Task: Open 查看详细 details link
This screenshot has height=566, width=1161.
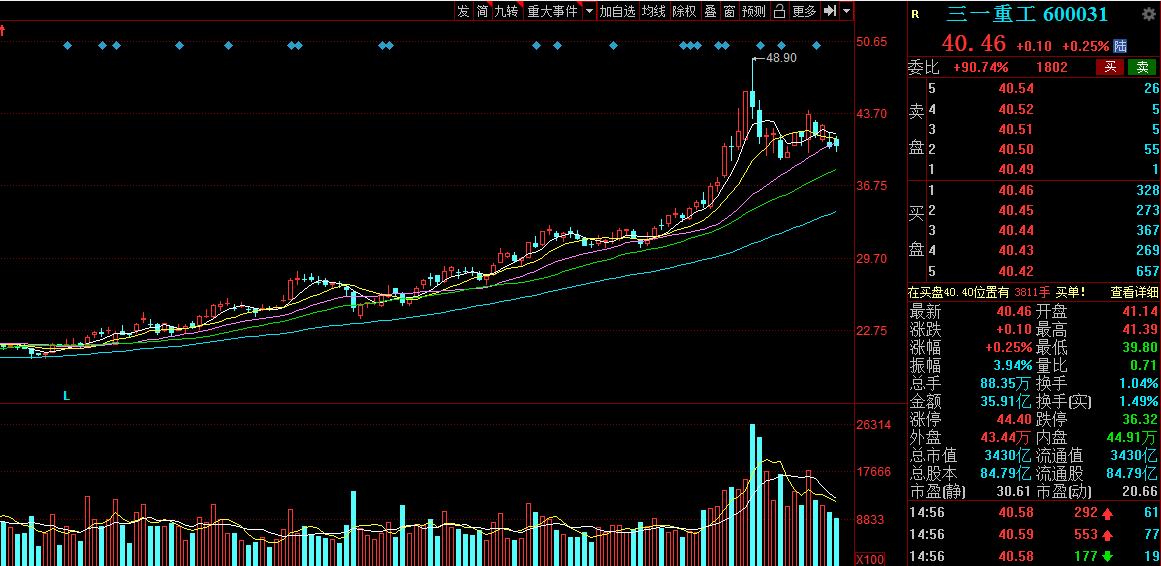Action: coord(1133,293)
